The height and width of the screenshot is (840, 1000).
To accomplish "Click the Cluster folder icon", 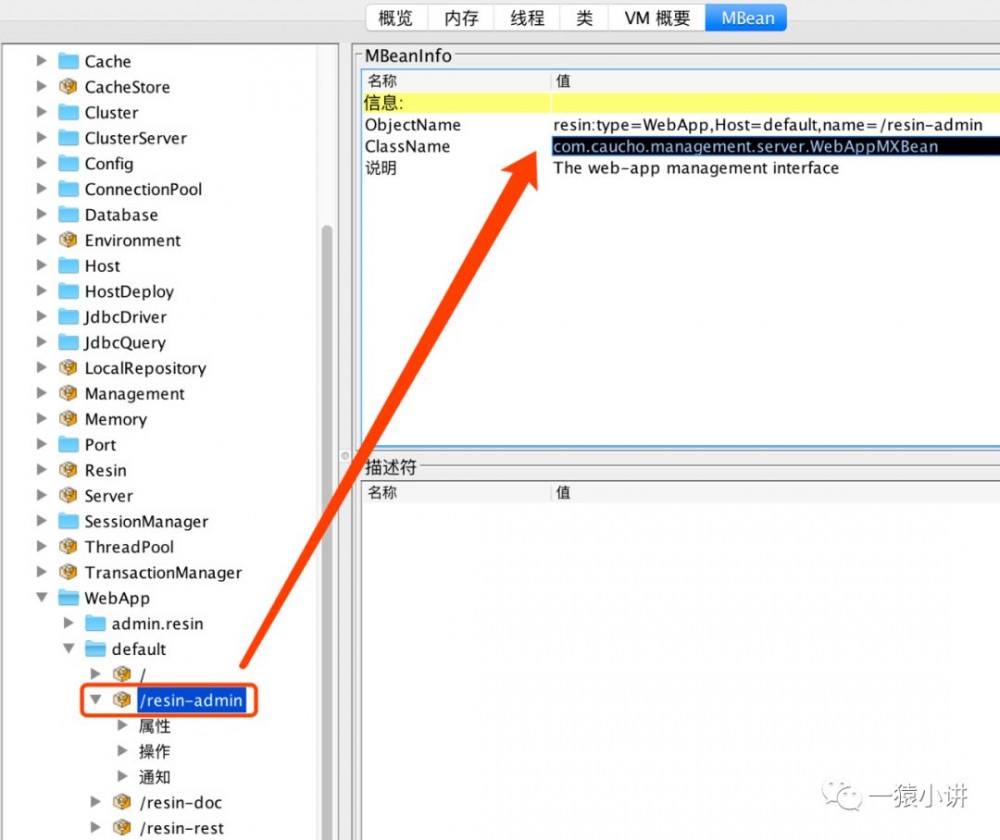I will (x=68, y=112).
